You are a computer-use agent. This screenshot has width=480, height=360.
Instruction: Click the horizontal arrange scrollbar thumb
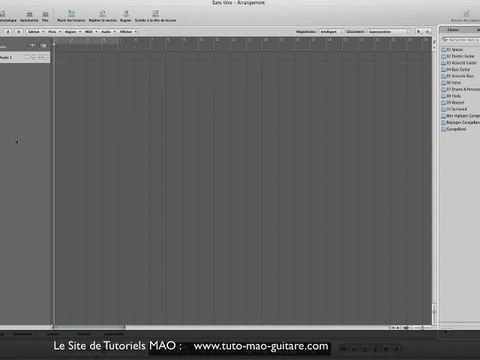pyautogui.click(x=89, y=328)
